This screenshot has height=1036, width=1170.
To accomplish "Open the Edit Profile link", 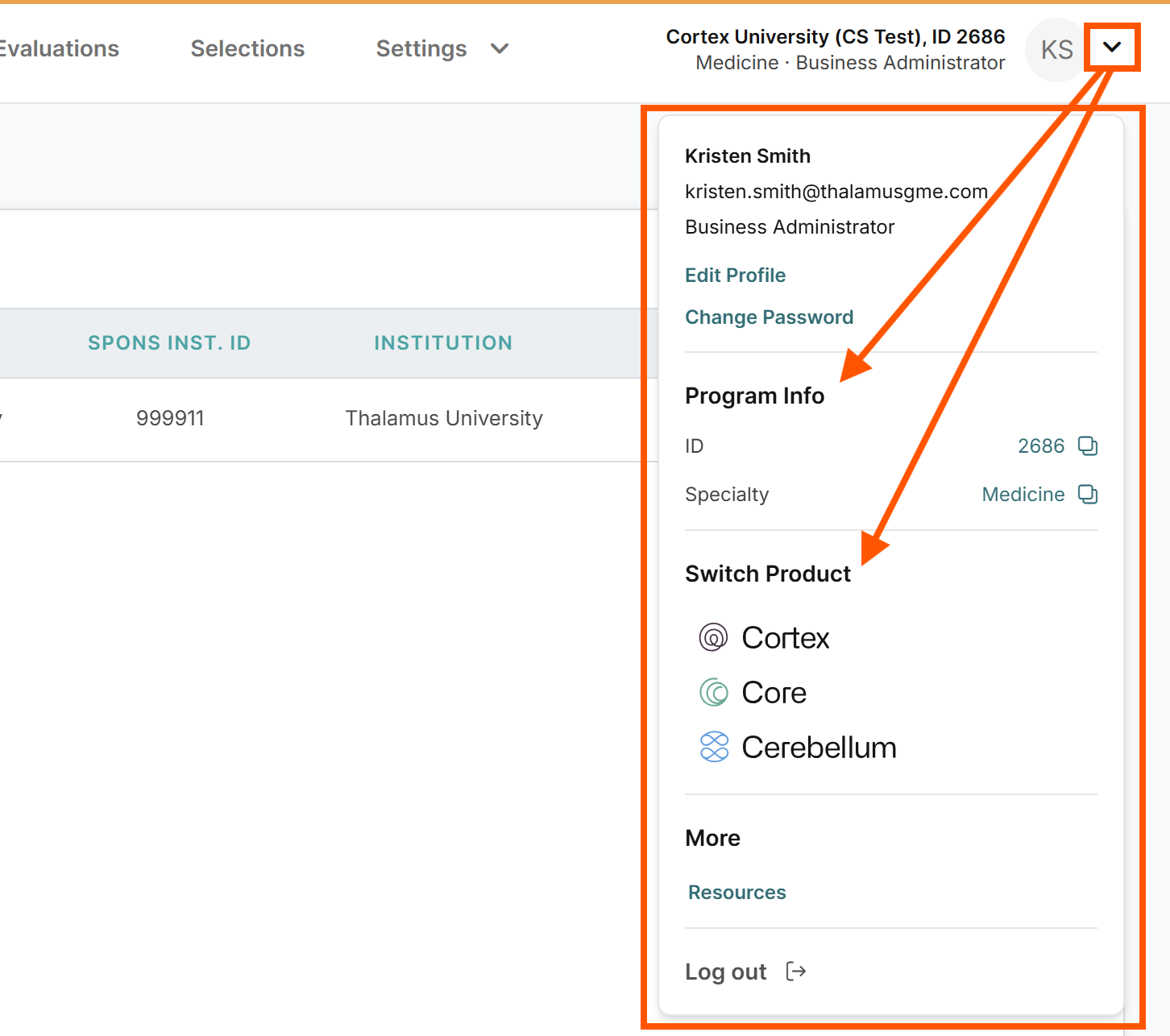I will [x=735, y=275].
